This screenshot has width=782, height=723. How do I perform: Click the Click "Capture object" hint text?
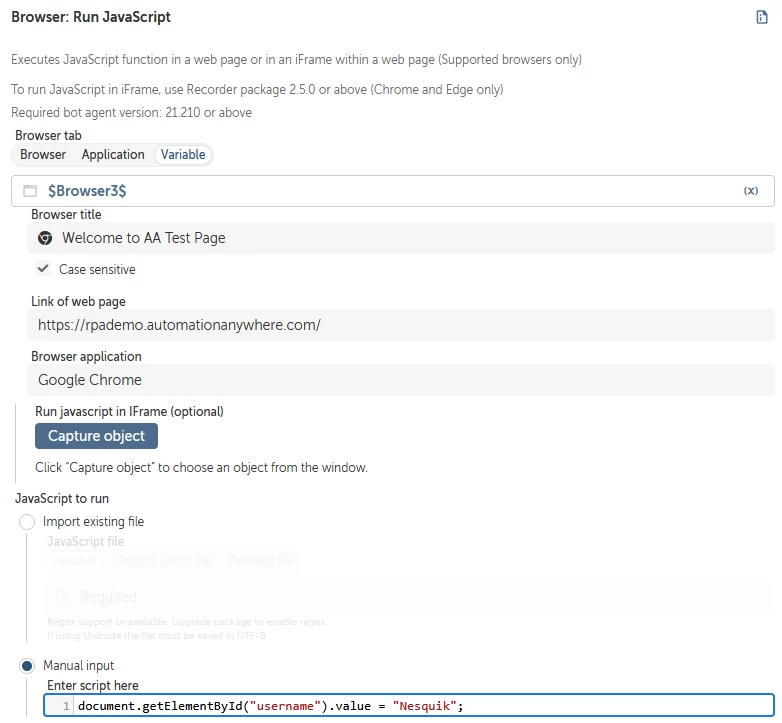click(x=201, y=468)
